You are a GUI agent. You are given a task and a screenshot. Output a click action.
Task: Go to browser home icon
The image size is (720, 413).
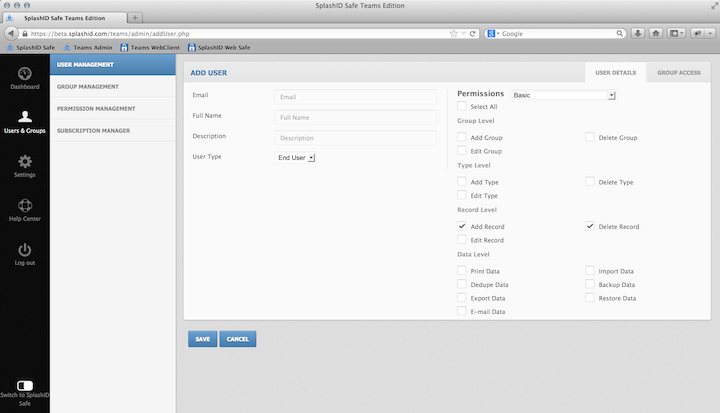[656, 34]
